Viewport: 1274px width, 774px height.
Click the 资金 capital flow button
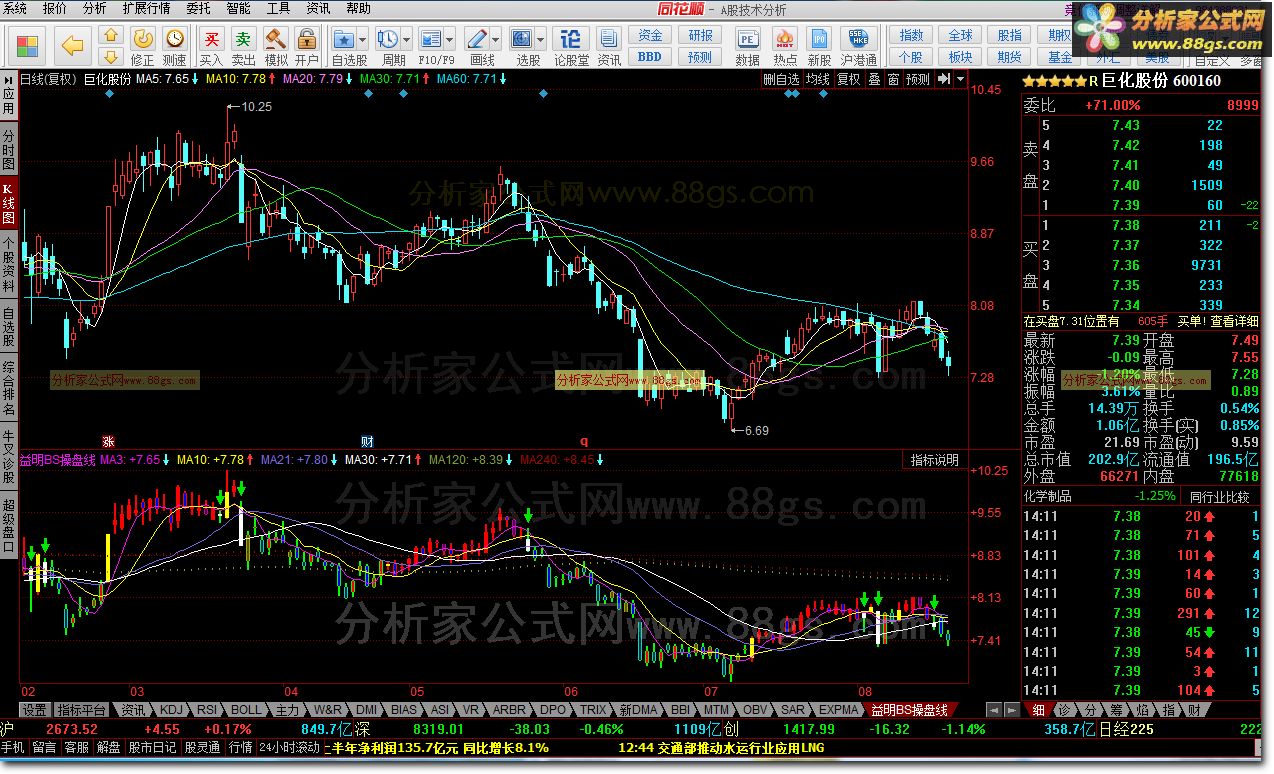coord(650,36)
